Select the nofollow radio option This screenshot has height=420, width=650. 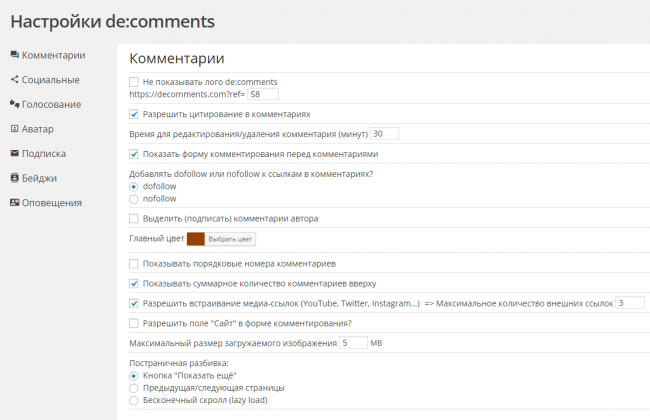135,199
